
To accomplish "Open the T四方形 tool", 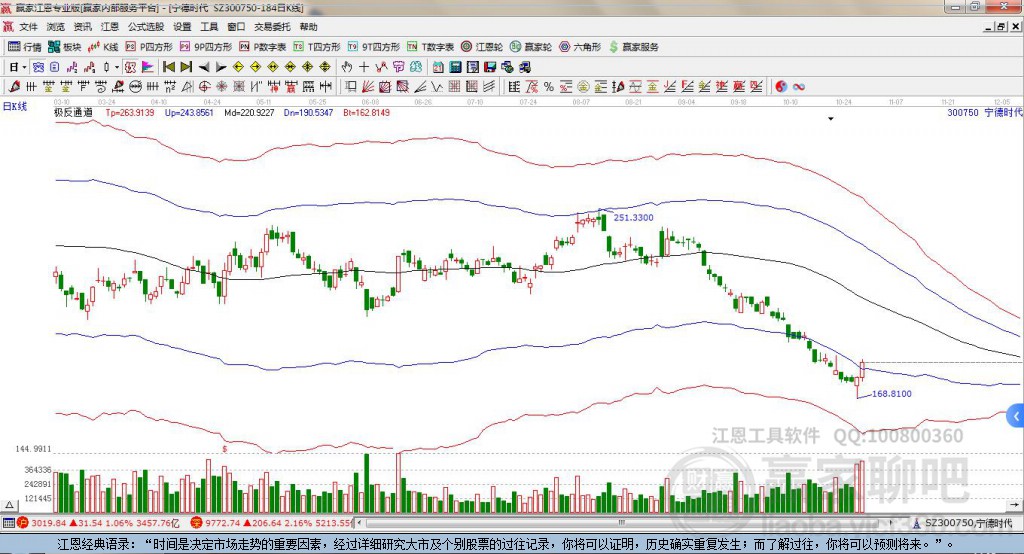I will (317, 47).
